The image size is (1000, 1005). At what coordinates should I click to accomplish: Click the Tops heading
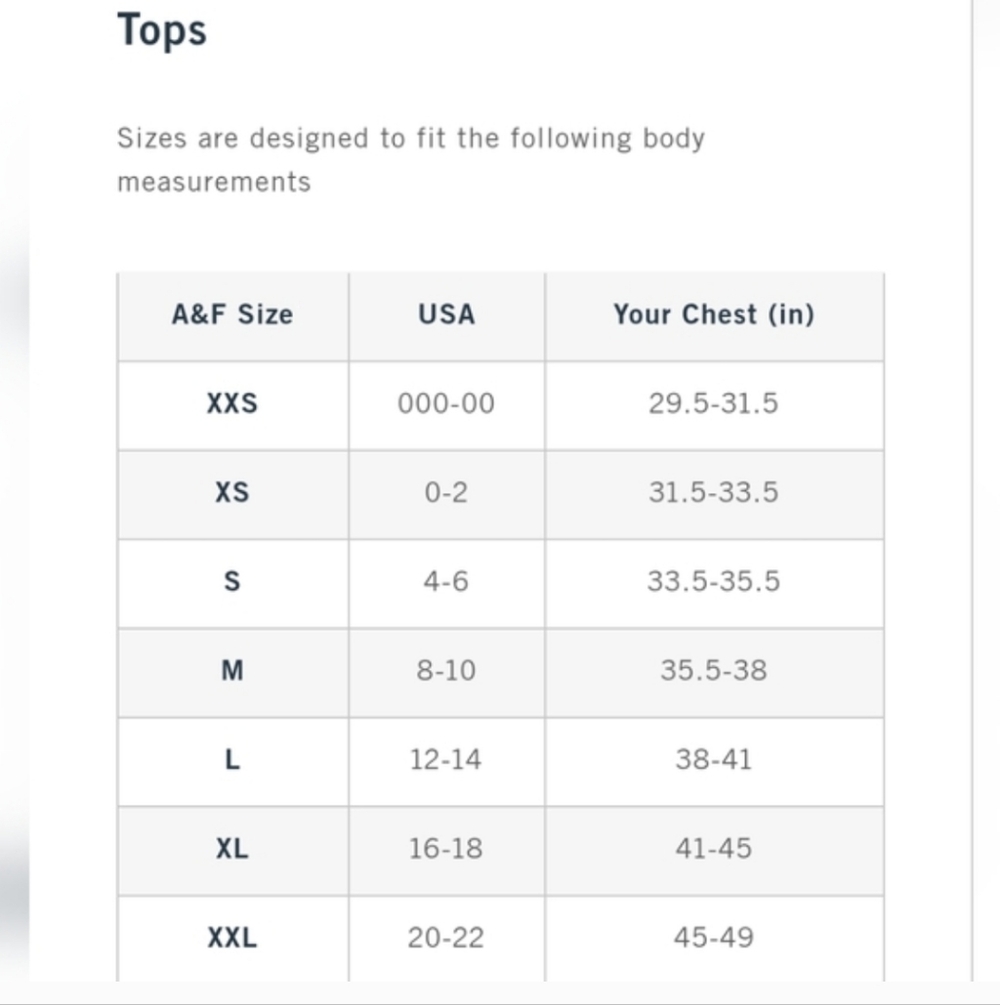tap(162, 30)
